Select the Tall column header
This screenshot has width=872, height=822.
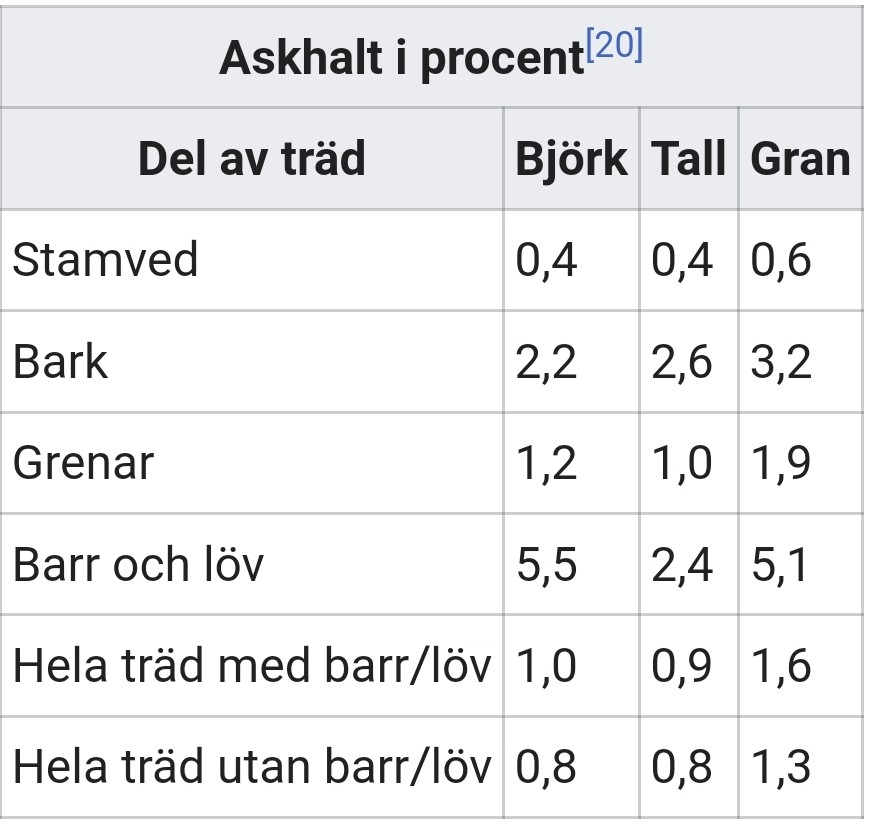(688, 160)
